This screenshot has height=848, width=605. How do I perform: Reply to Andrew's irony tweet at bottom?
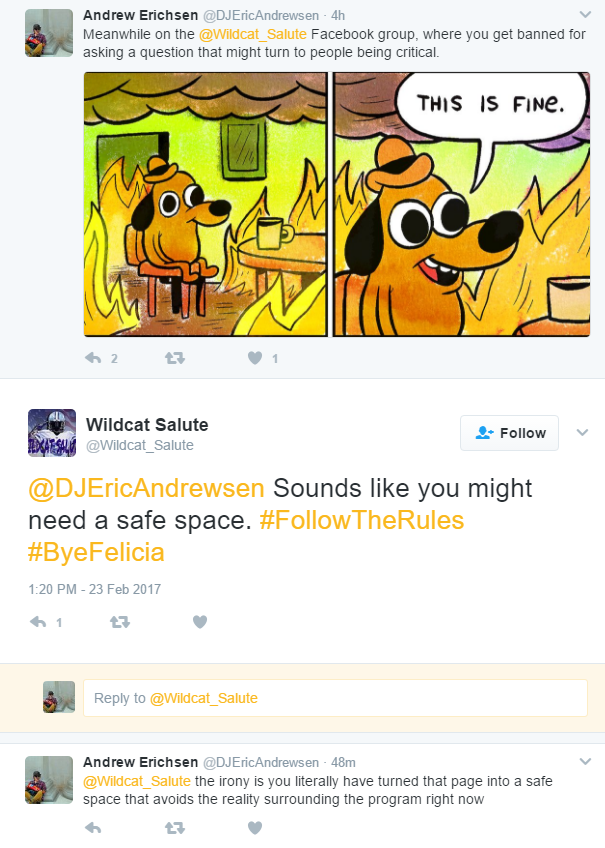click(94, 827)
